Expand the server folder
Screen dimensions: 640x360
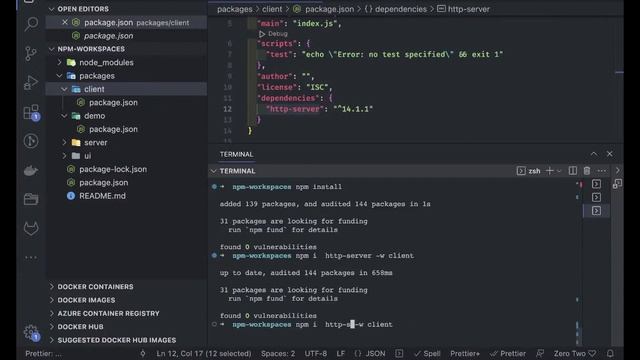(x=64, y=142)
